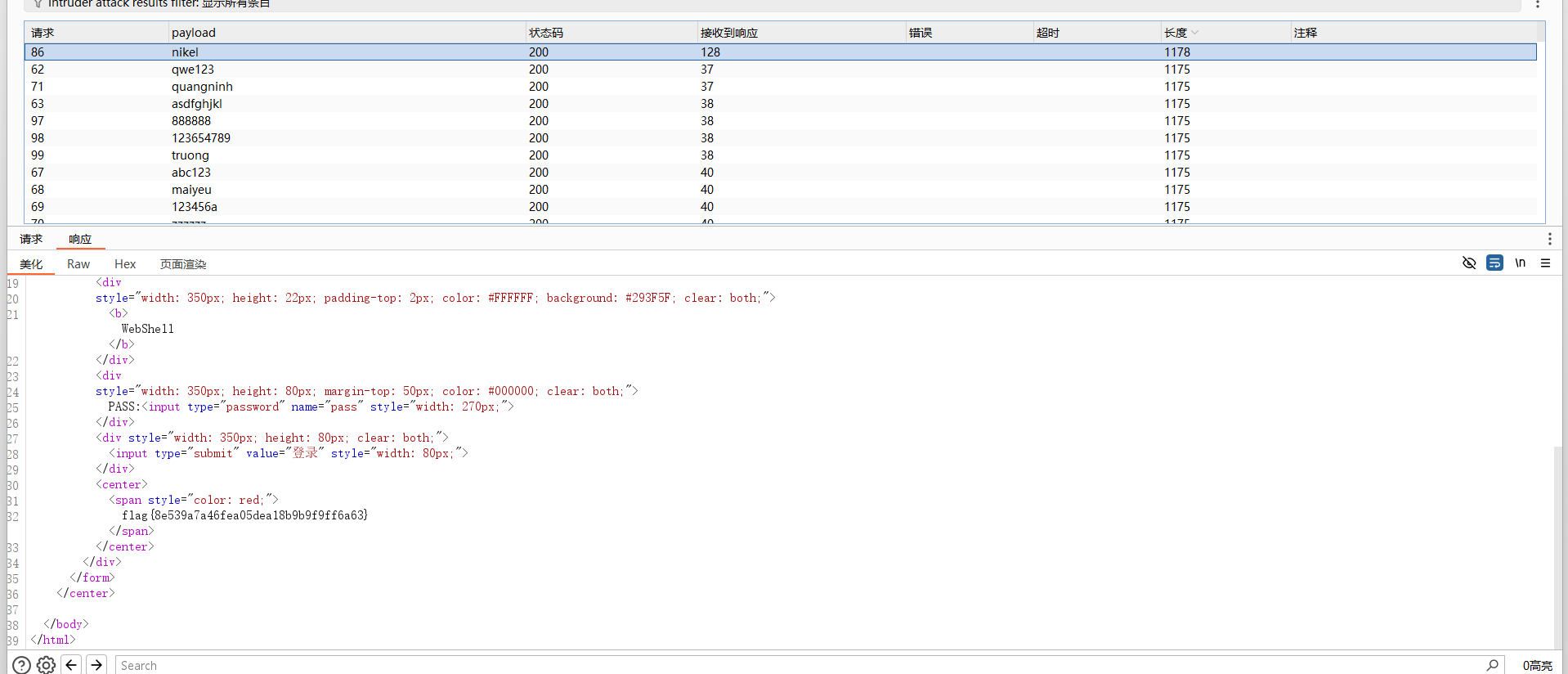Sort by the 接收到响应 column header
Viewport: 1568px width, 674px height.
point(801,33)
